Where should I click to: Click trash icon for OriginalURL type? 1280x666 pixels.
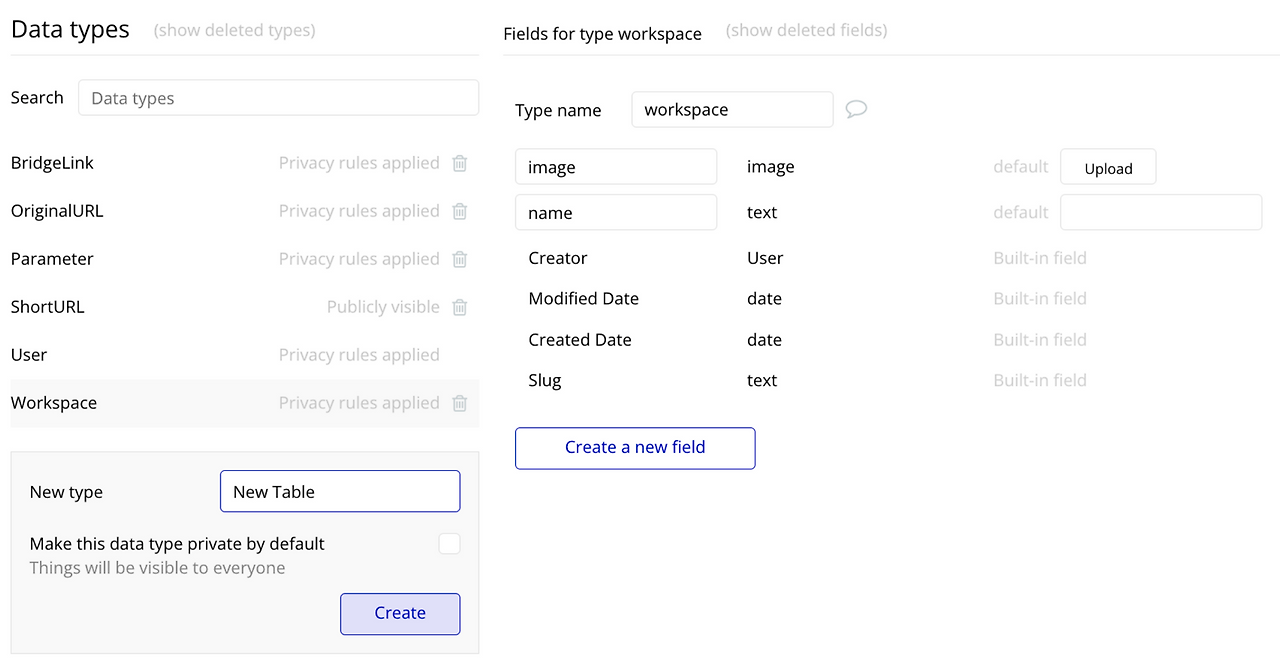(460, 211)
